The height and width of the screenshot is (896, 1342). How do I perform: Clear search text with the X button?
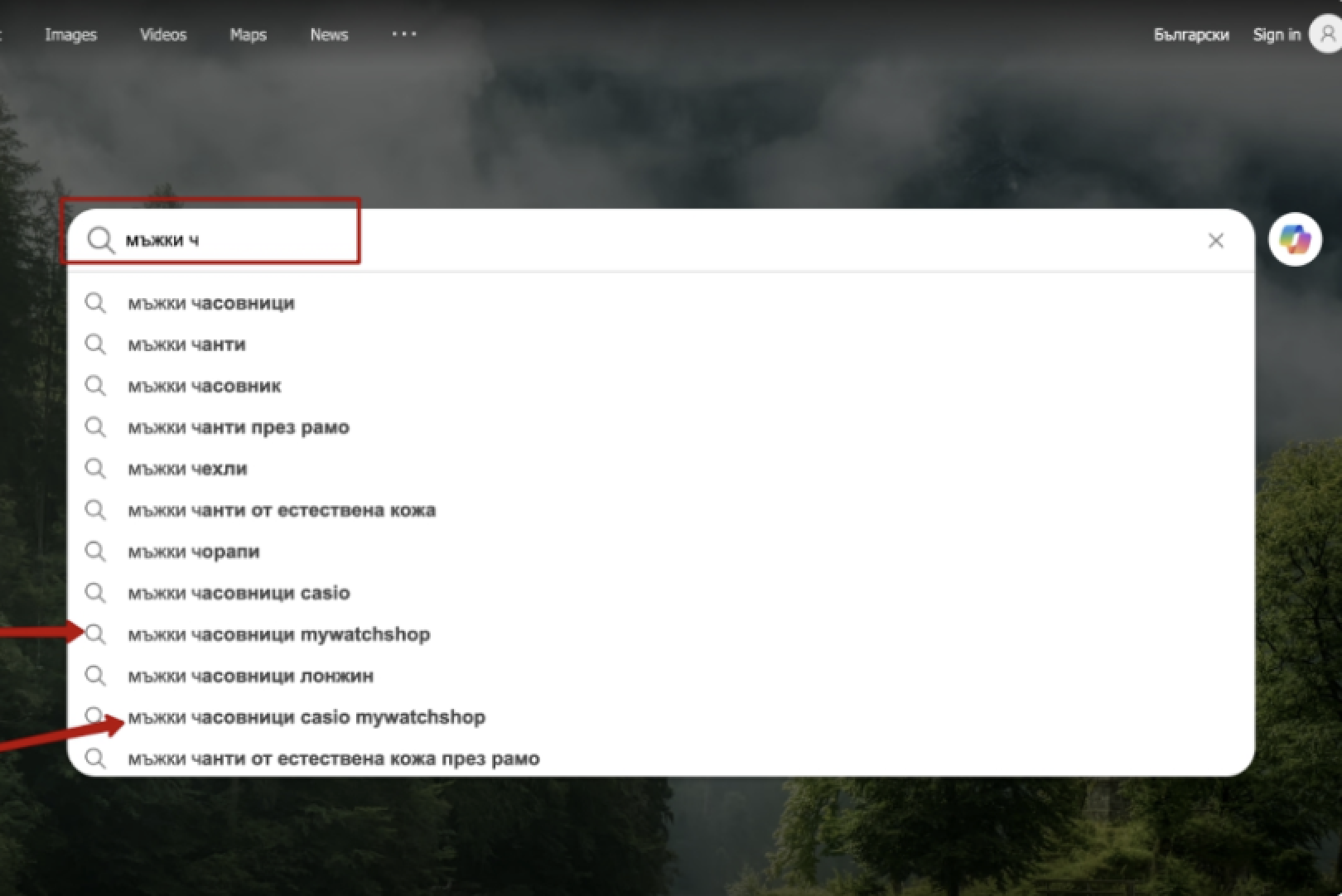1215,240
